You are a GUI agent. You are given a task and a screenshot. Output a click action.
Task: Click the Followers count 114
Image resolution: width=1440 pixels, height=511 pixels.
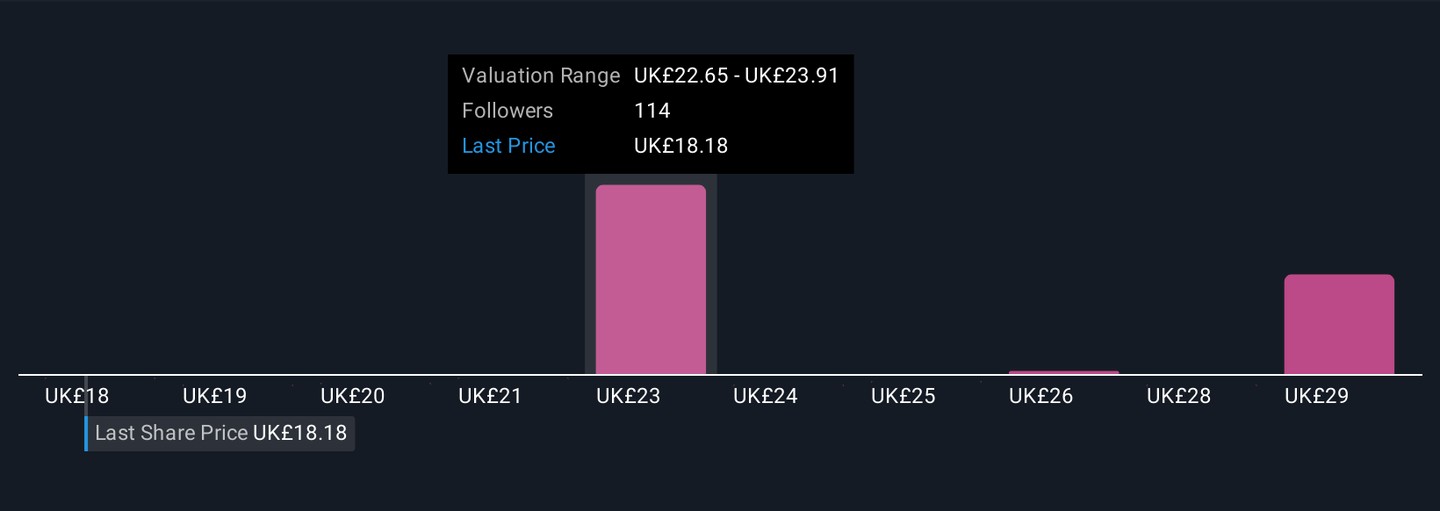click(x=652, y=111)
